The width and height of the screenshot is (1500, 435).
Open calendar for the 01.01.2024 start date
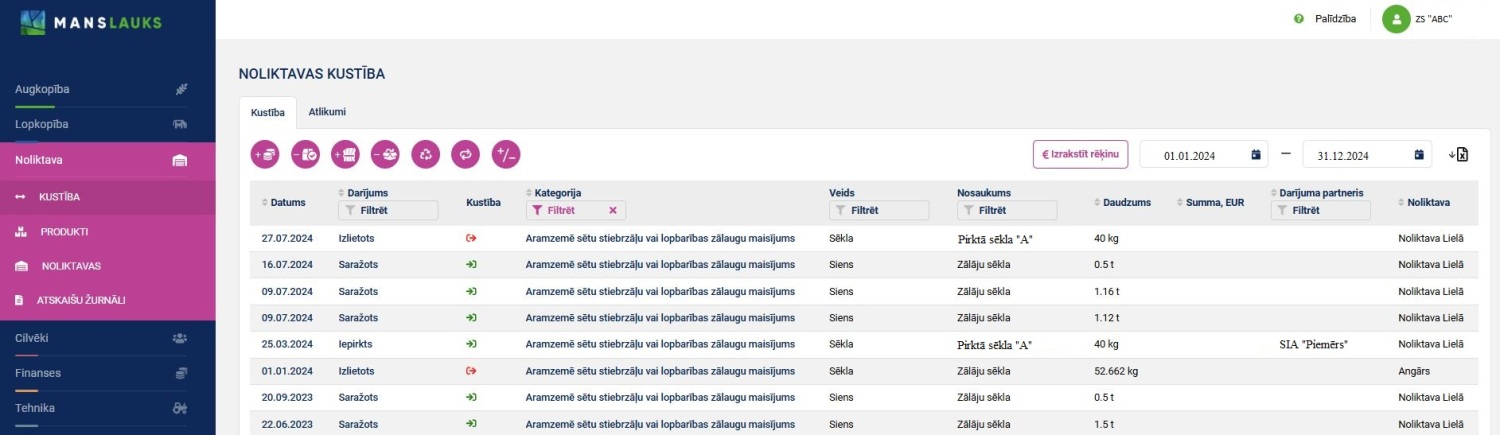(1255, 155)
